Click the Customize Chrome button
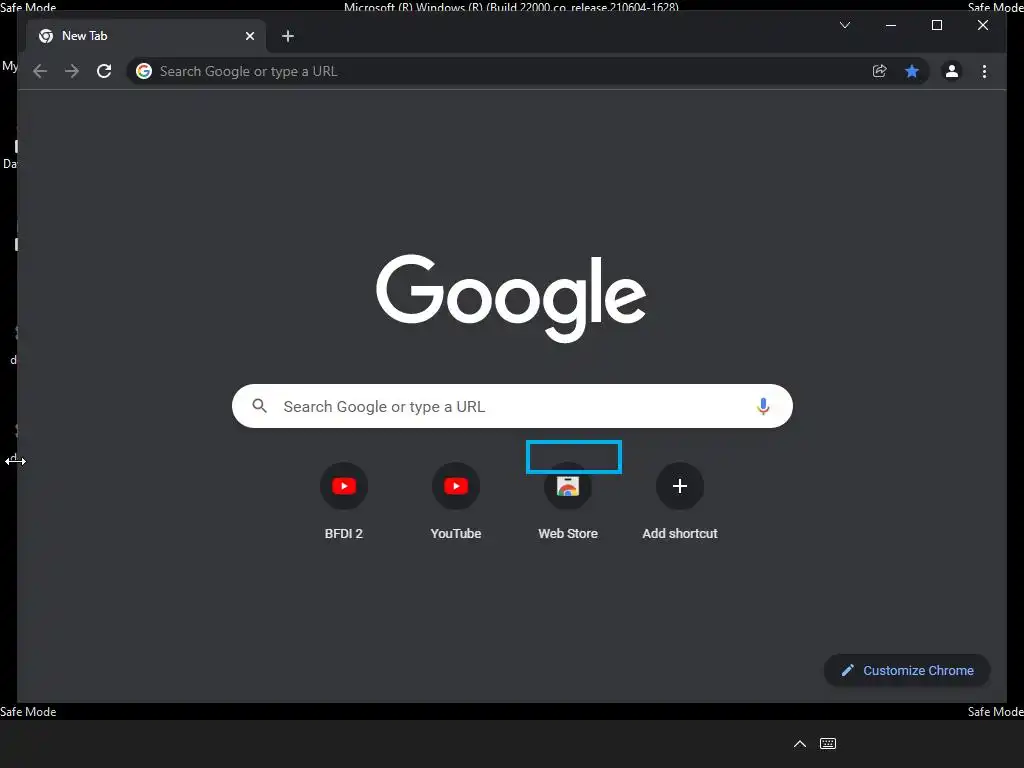Image resolution: width=1024 pixels, height=768 pixels. [907, 671]
